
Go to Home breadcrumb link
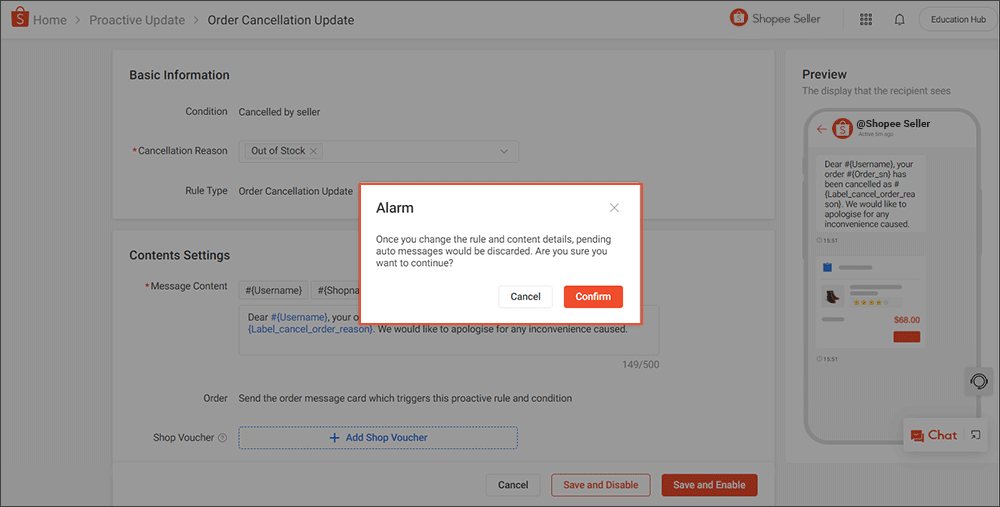tap(50, 20)
